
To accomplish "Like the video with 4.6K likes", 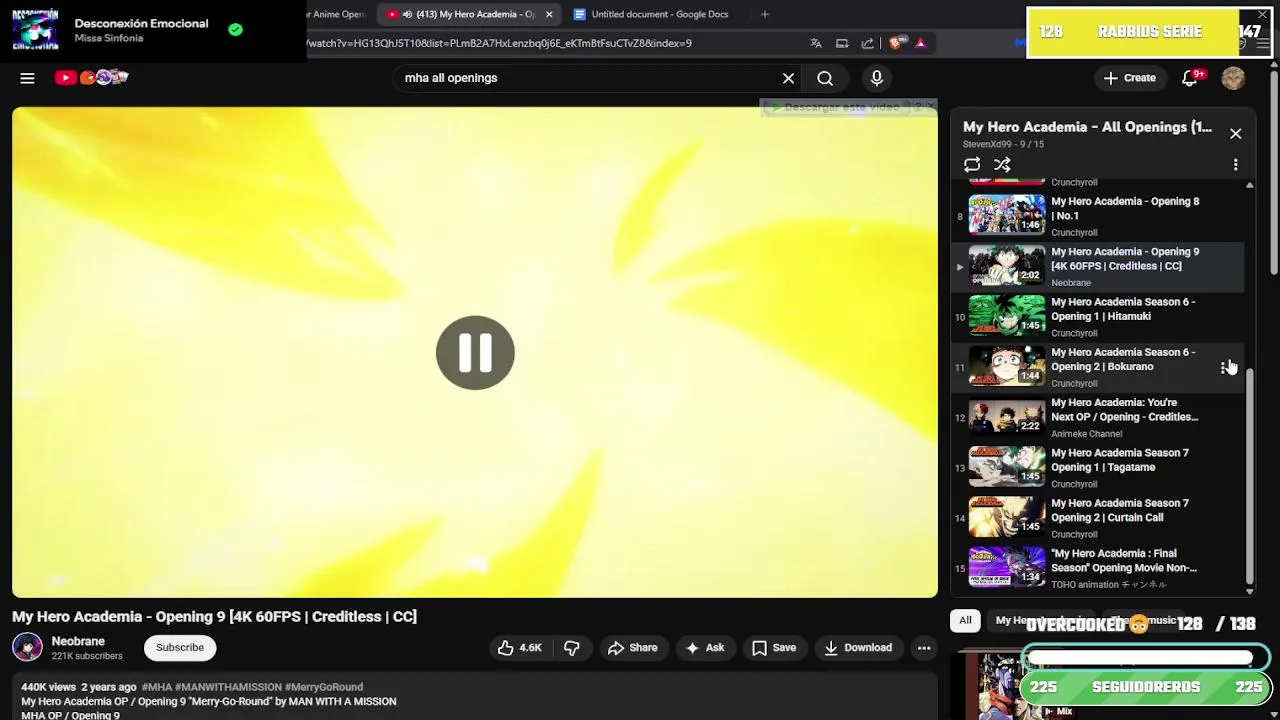I will click(519, 648).
